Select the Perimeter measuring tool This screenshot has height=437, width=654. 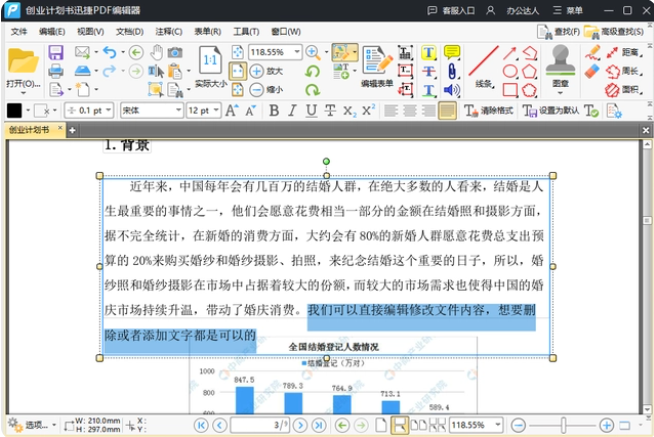(624, 71)
